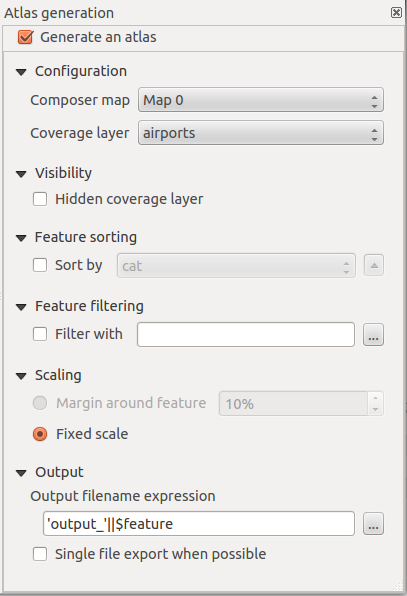Image resolution: width=407 pixels, height=596 pixels.
Task: Collapse the Feature sorting section
Action: (x=21, y=238)
